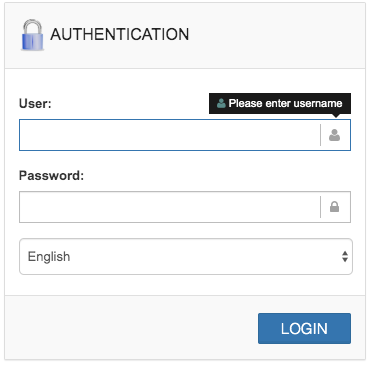
Task: Click the AUTHENTICATION heading text
Action: tap(120, 34)
